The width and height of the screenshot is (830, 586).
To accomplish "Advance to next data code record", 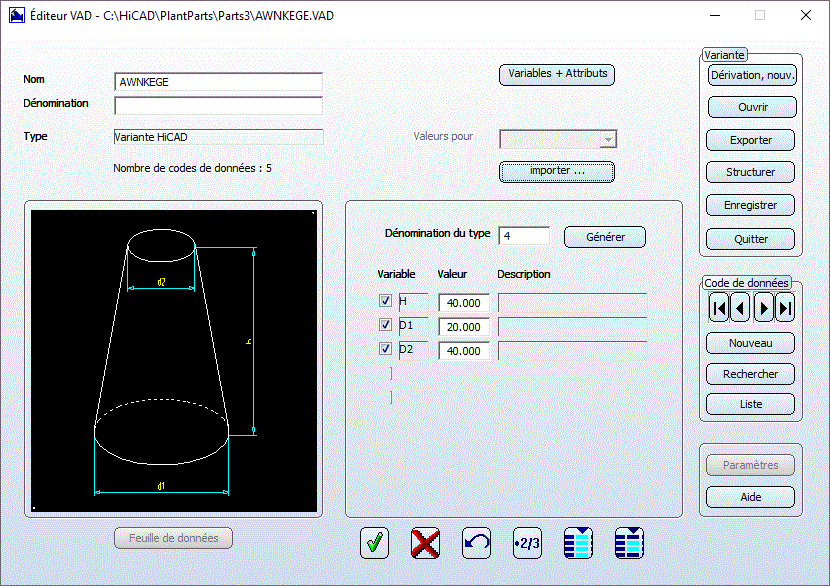I will pos(763,309).
